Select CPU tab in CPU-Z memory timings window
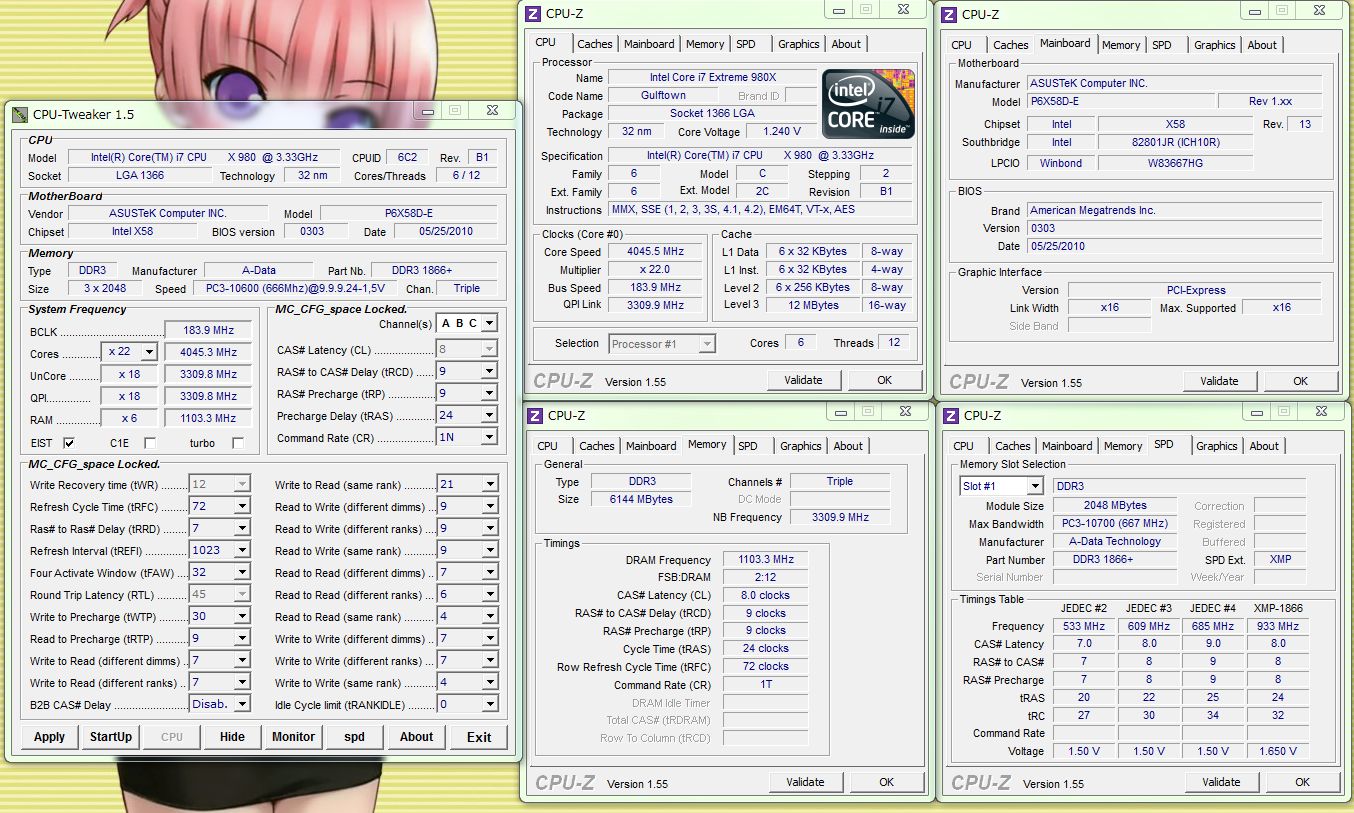Viewport: 1354px width, 813px height. point(548,446)
